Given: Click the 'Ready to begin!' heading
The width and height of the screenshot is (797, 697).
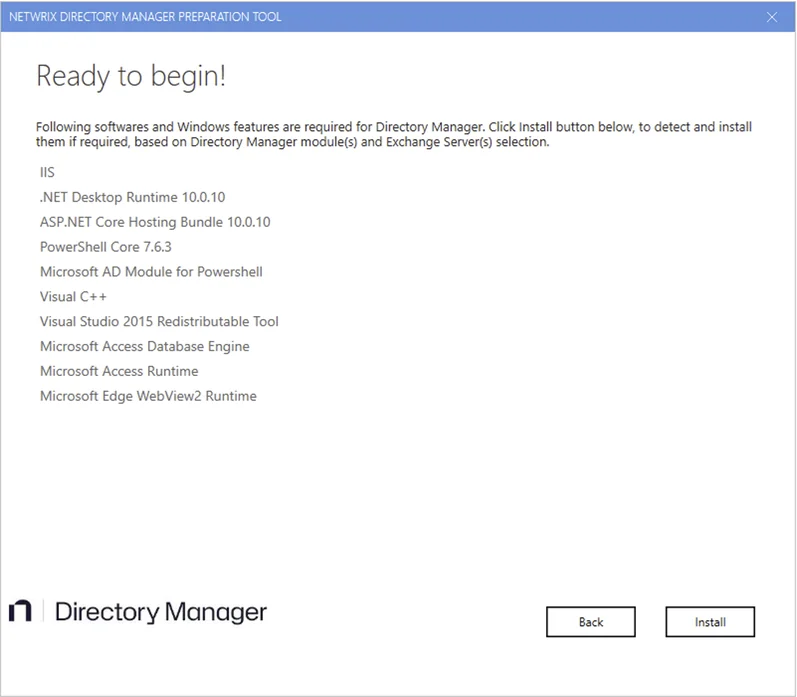Looking at the screenshot, I should [131, 76].
